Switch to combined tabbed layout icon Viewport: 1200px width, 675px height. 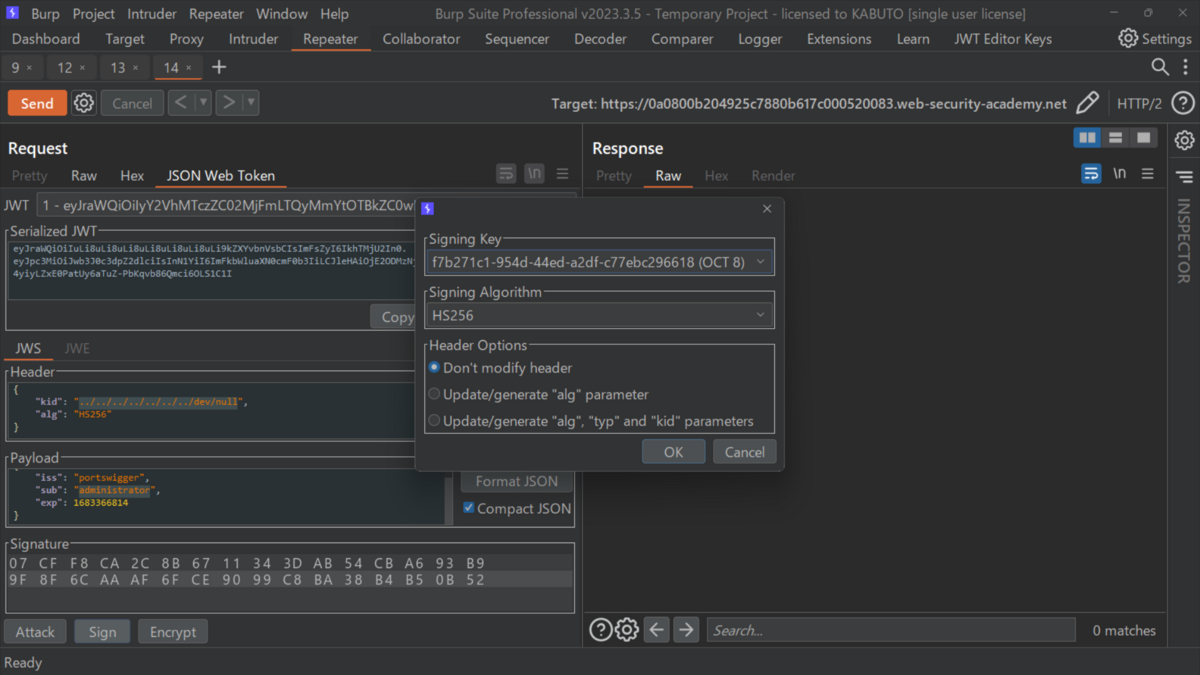[x=1143, y=138]
